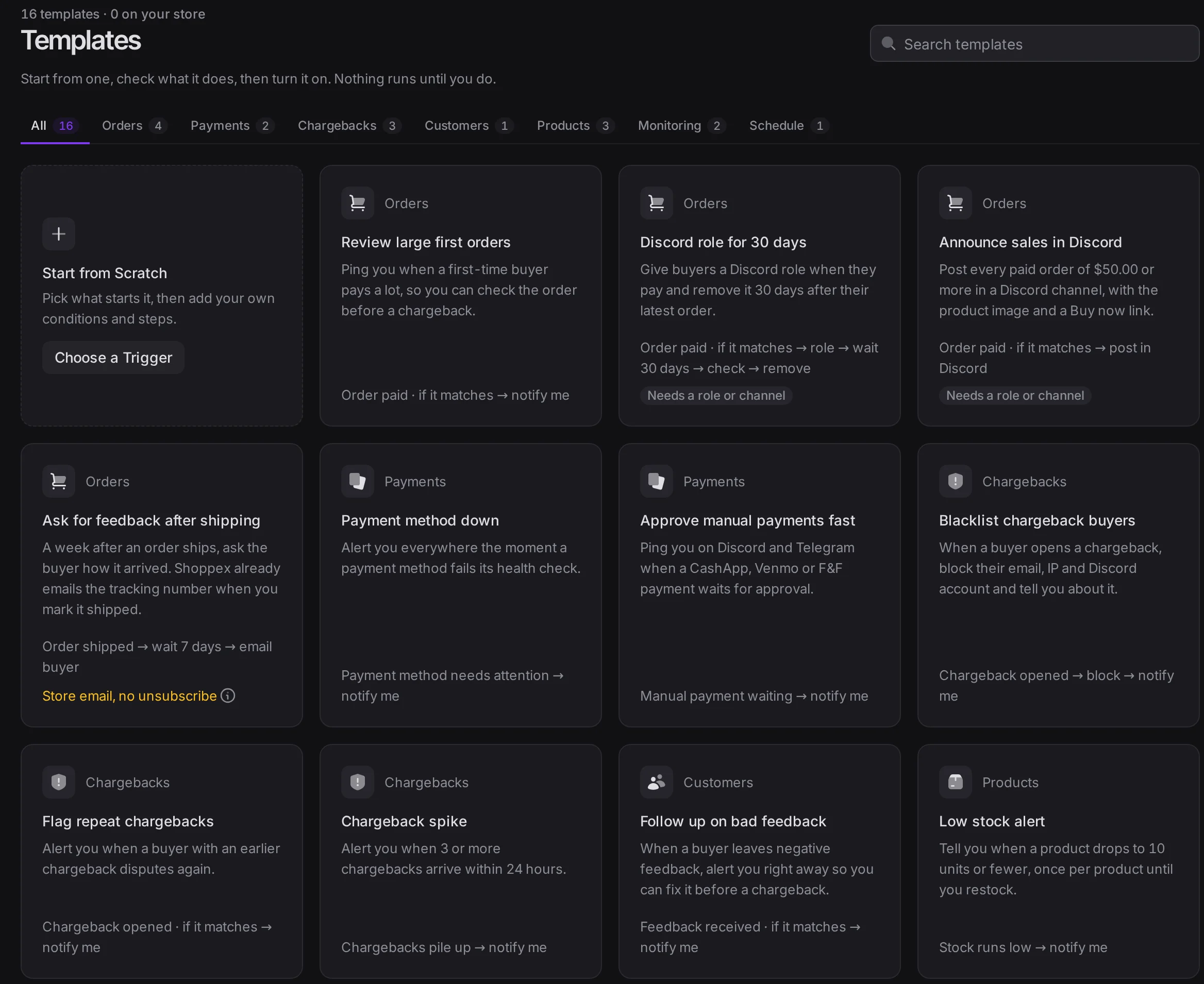Click the Follow up on bad feedback title

click(733, 821)
